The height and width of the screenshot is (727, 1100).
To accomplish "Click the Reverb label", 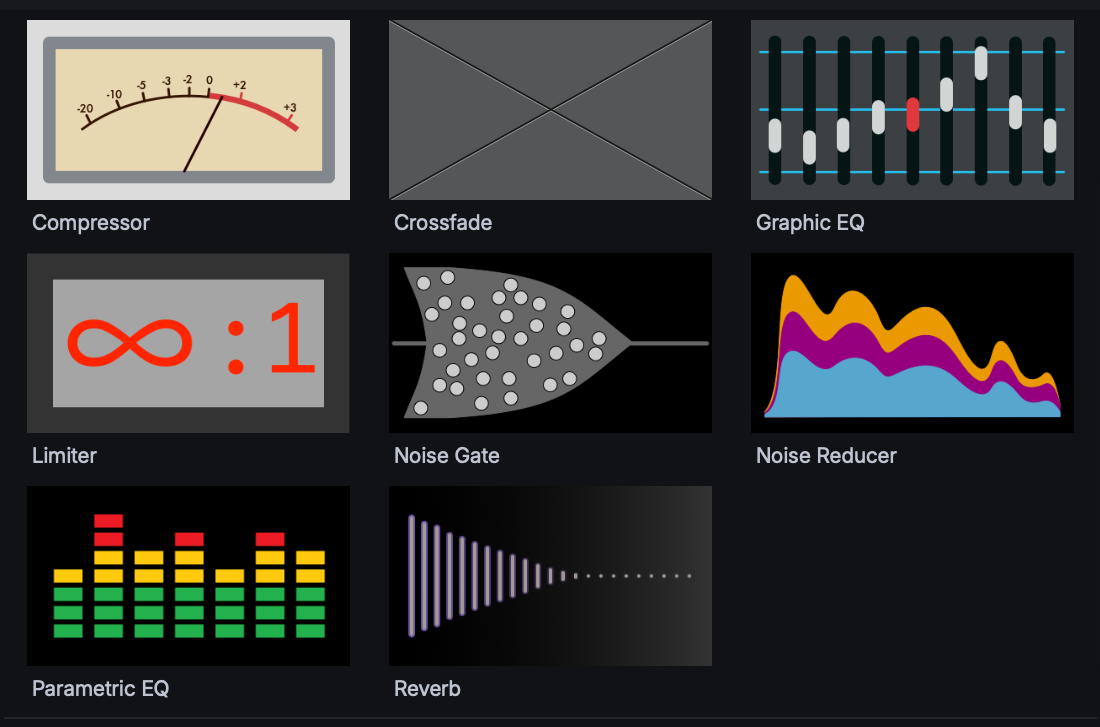I will pyautogui.click(x=427, y=688).
